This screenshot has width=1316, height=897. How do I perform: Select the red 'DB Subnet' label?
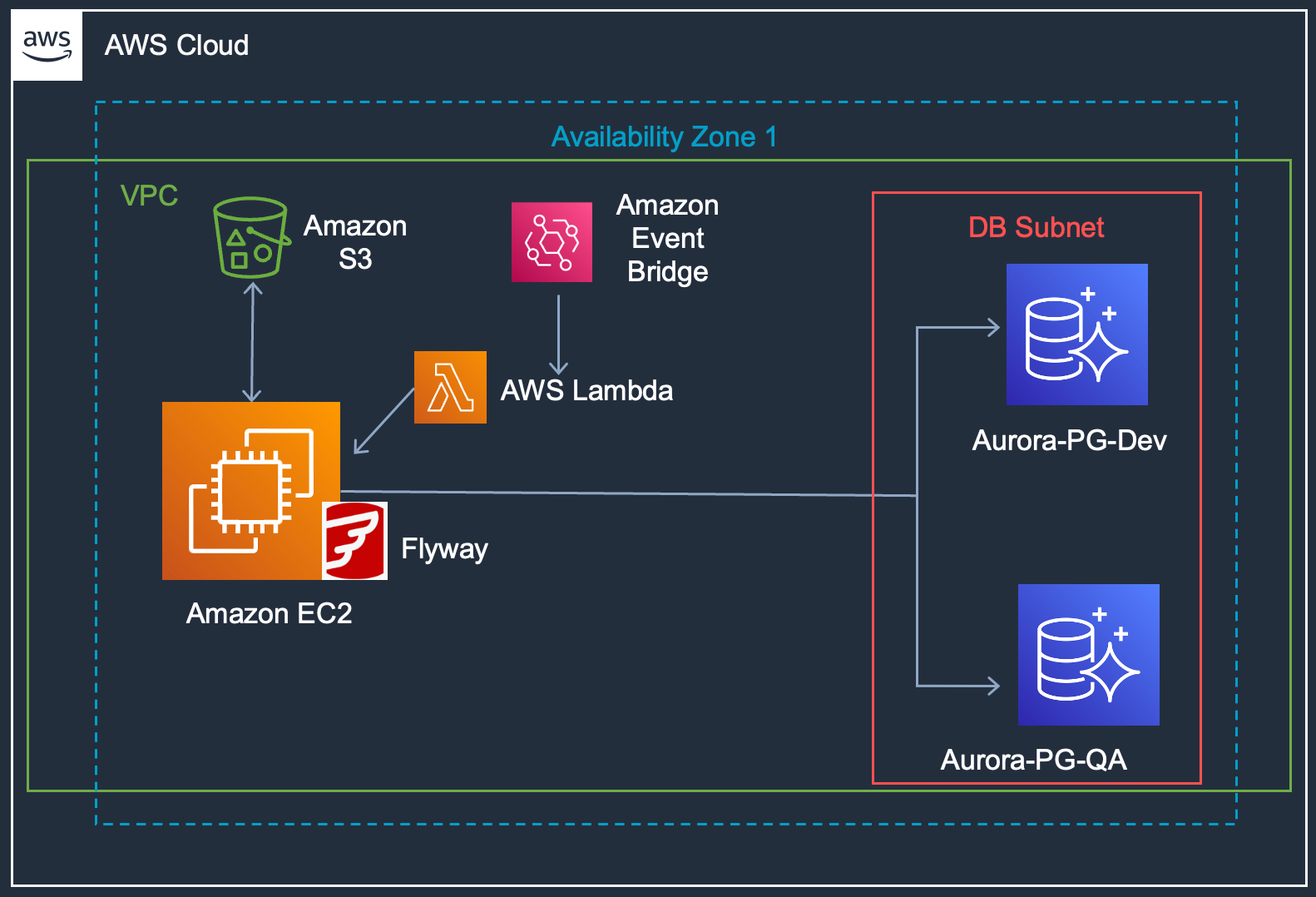(1036, 227)
